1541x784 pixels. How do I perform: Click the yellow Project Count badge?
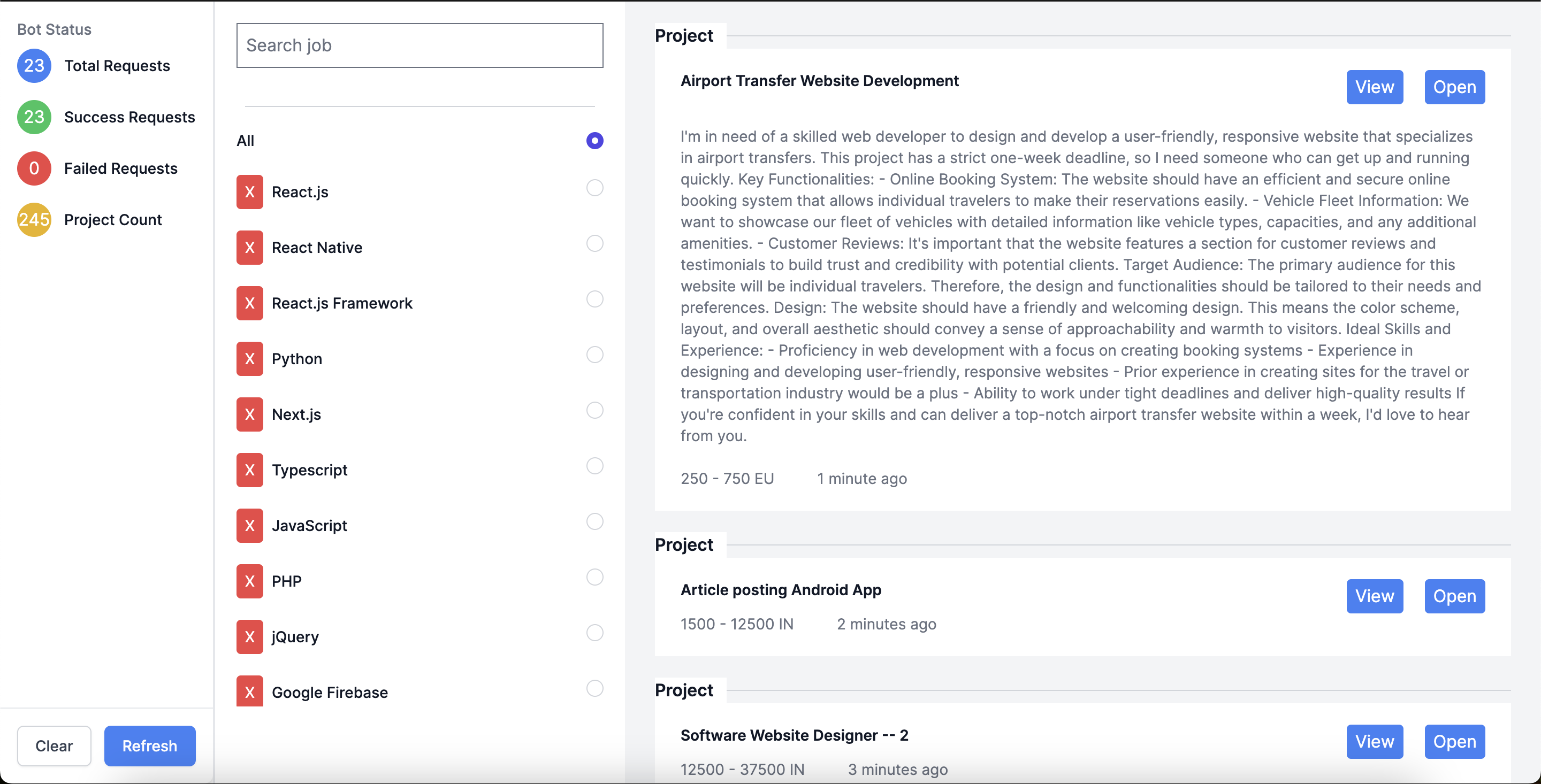pos(34,220)
